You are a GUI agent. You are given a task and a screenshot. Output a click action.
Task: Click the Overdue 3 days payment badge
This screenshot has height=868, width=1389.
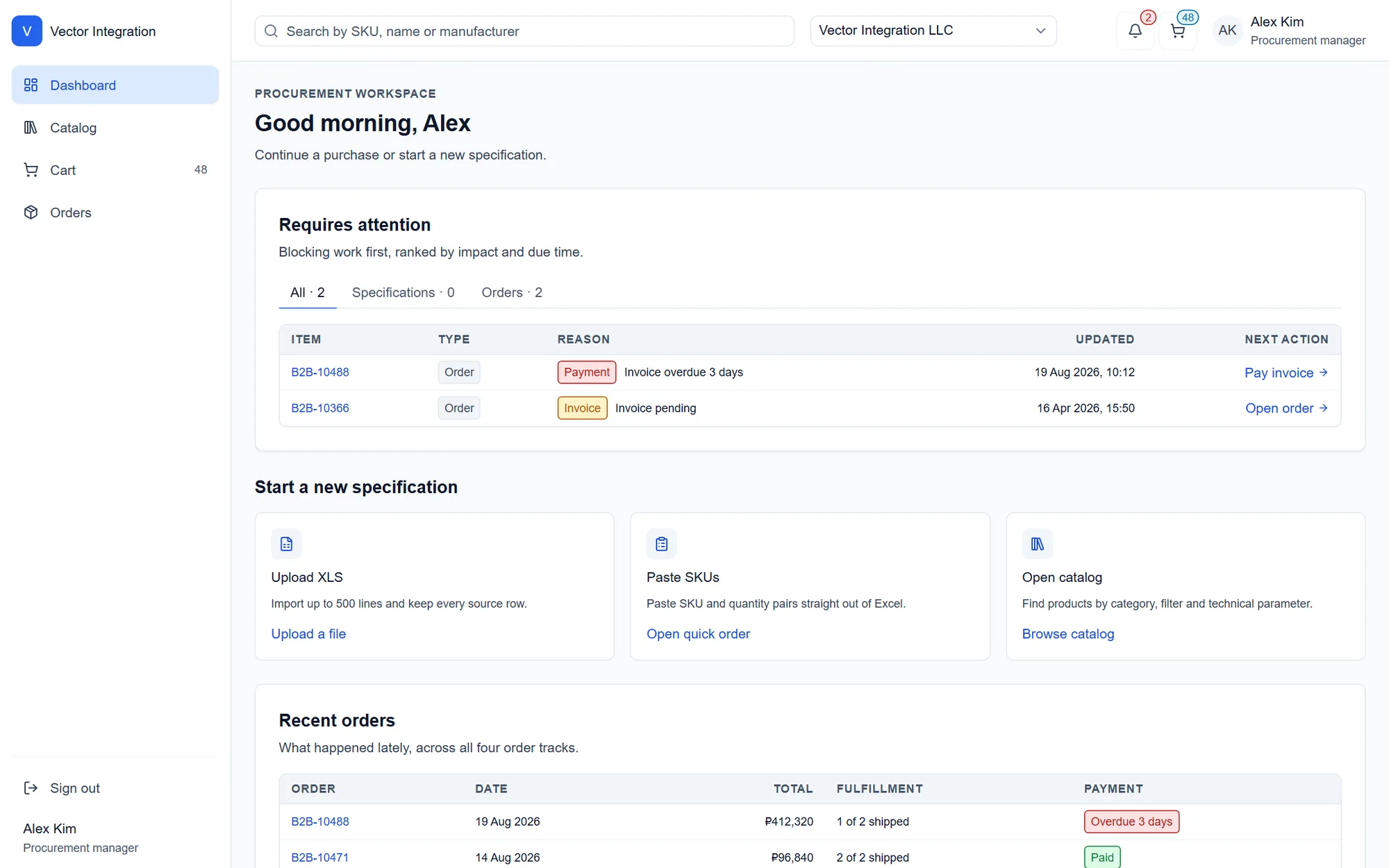(1131, 821)
